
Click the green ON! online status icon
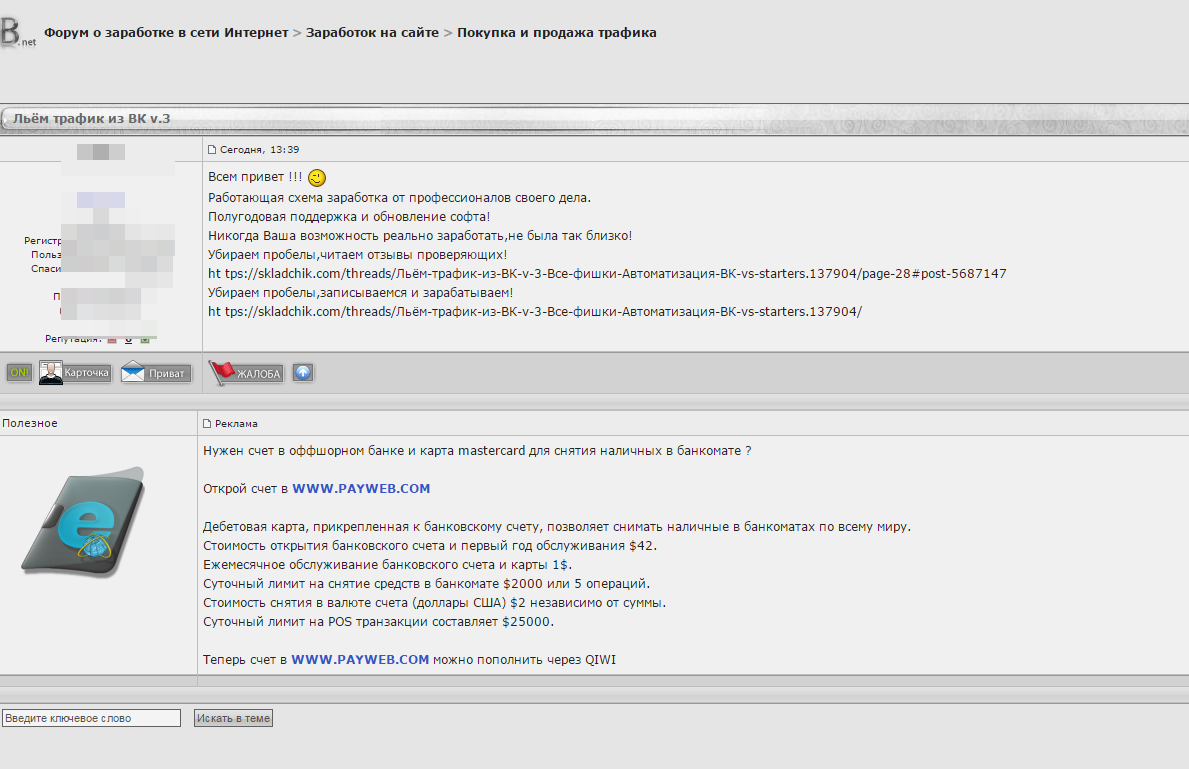[20, 372]
